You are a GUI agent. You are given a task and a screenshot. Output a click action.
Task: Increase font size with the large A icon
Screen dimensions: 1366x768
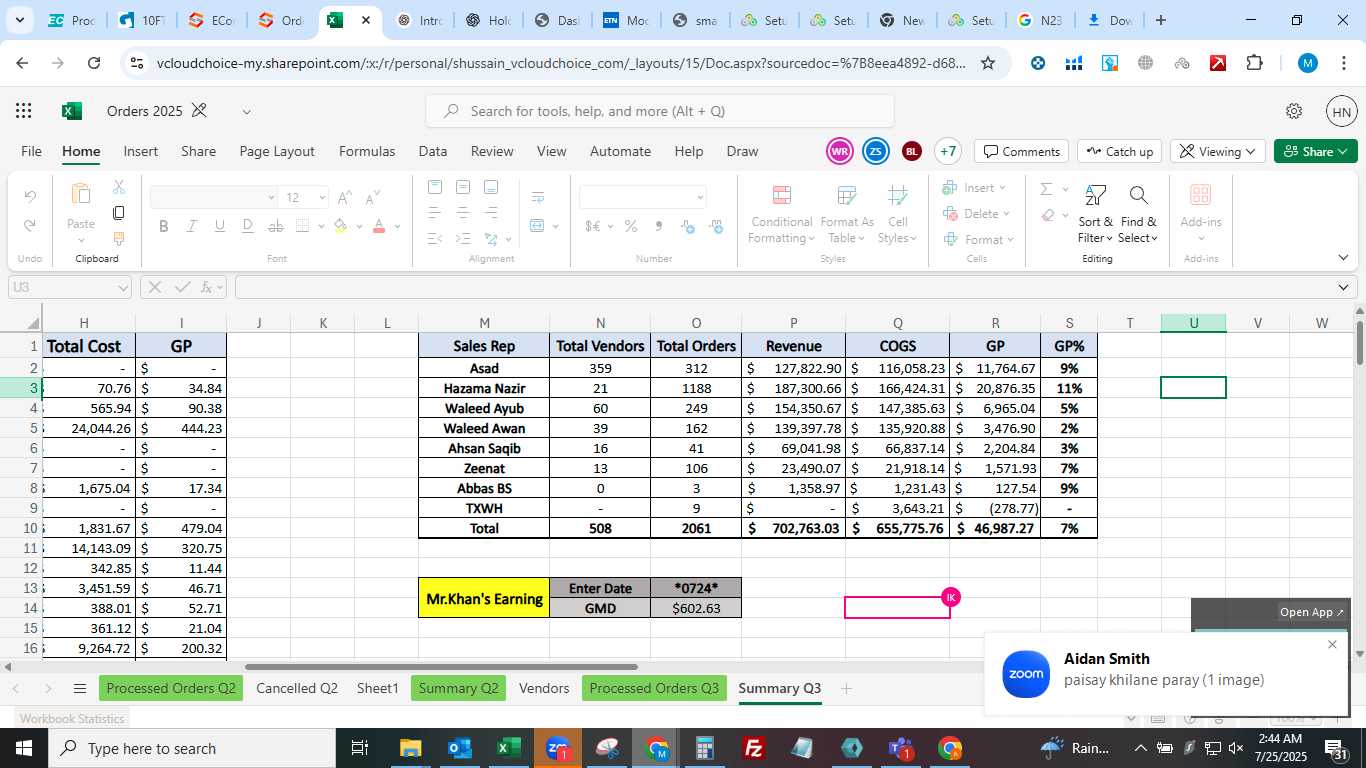pyautogui.click(x=345, y=197)
